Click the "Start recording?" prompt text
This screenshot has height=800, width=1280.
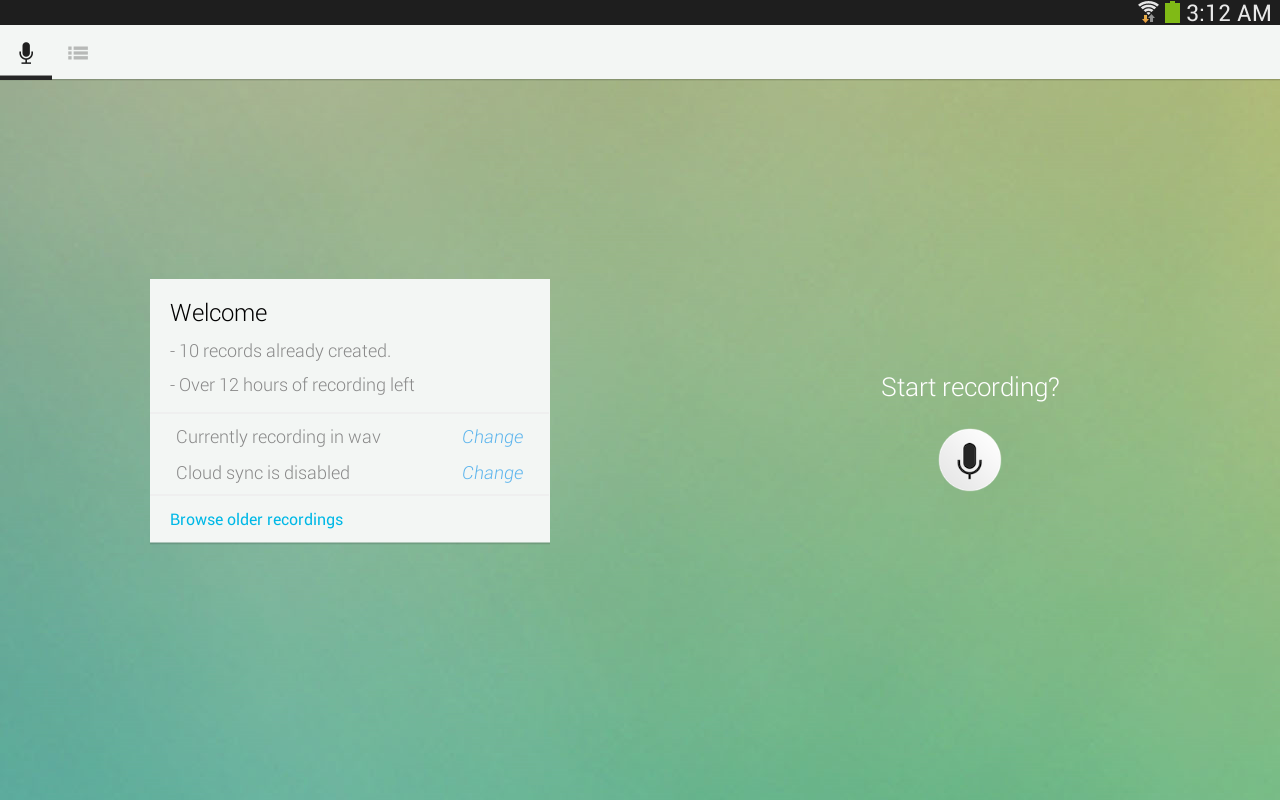pyautogui.click(x=970, y=387)
